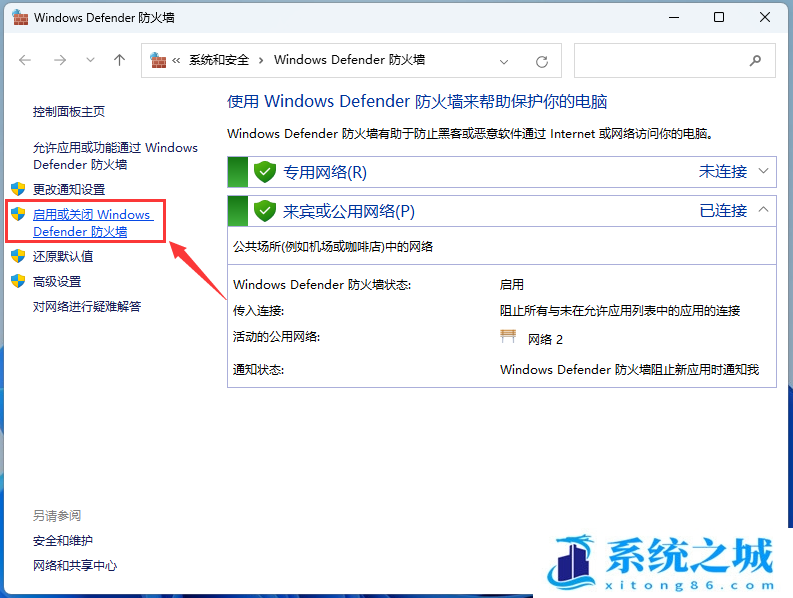Click the double chevron before 系统和安全
The image size is (793, 598).
[176, 61]
